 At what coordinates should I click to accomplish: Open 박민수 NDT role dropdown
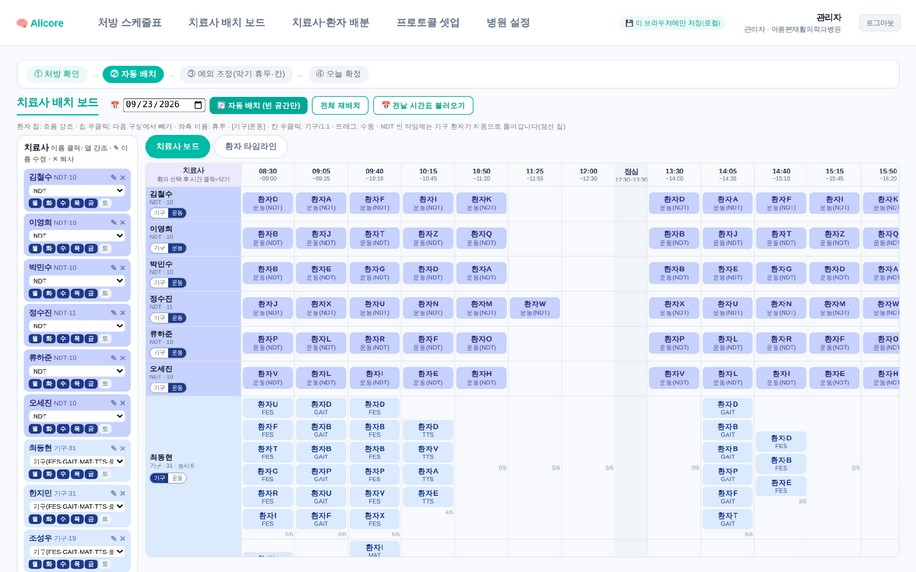pyautogui.click(x=77, y=280)
